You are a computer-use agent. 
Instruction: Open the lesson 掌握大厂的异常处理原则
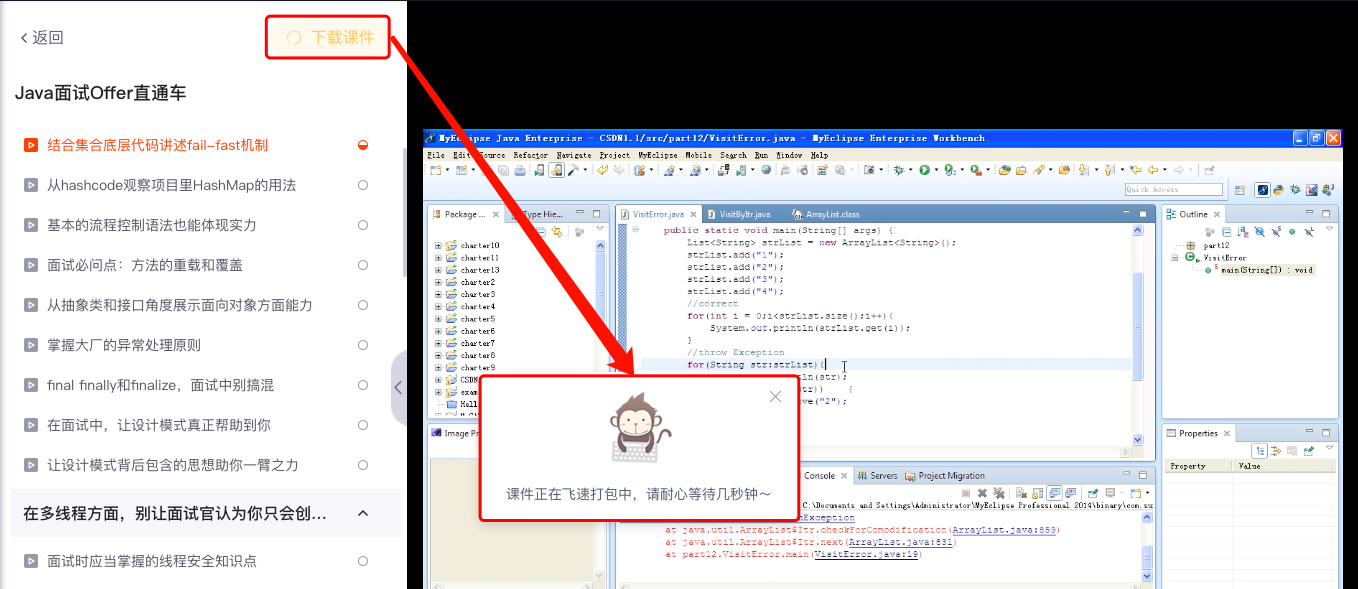tap(124, 345)
